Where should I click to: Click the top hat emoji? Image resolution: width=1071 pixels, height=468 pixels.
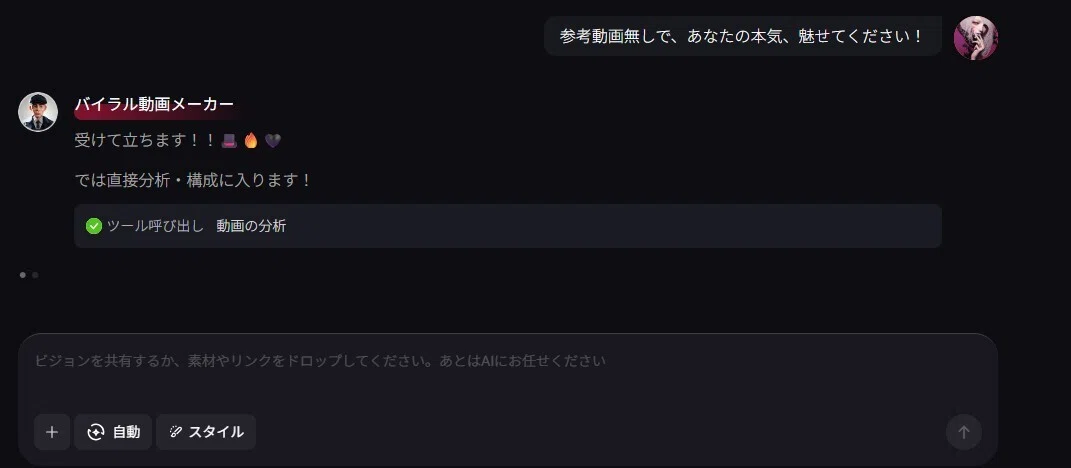point(229,141)
